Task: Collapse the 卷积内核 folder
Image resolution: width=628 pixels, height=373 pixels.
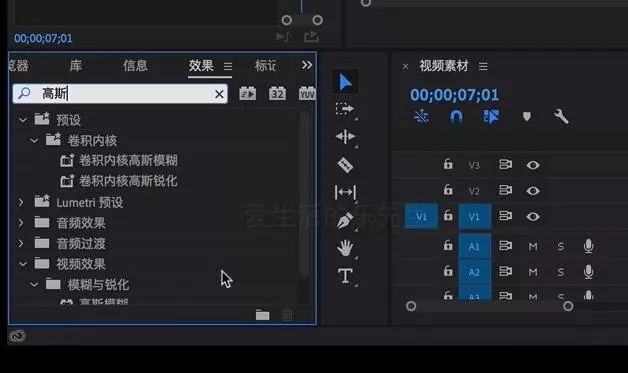Action: [34, 140]
